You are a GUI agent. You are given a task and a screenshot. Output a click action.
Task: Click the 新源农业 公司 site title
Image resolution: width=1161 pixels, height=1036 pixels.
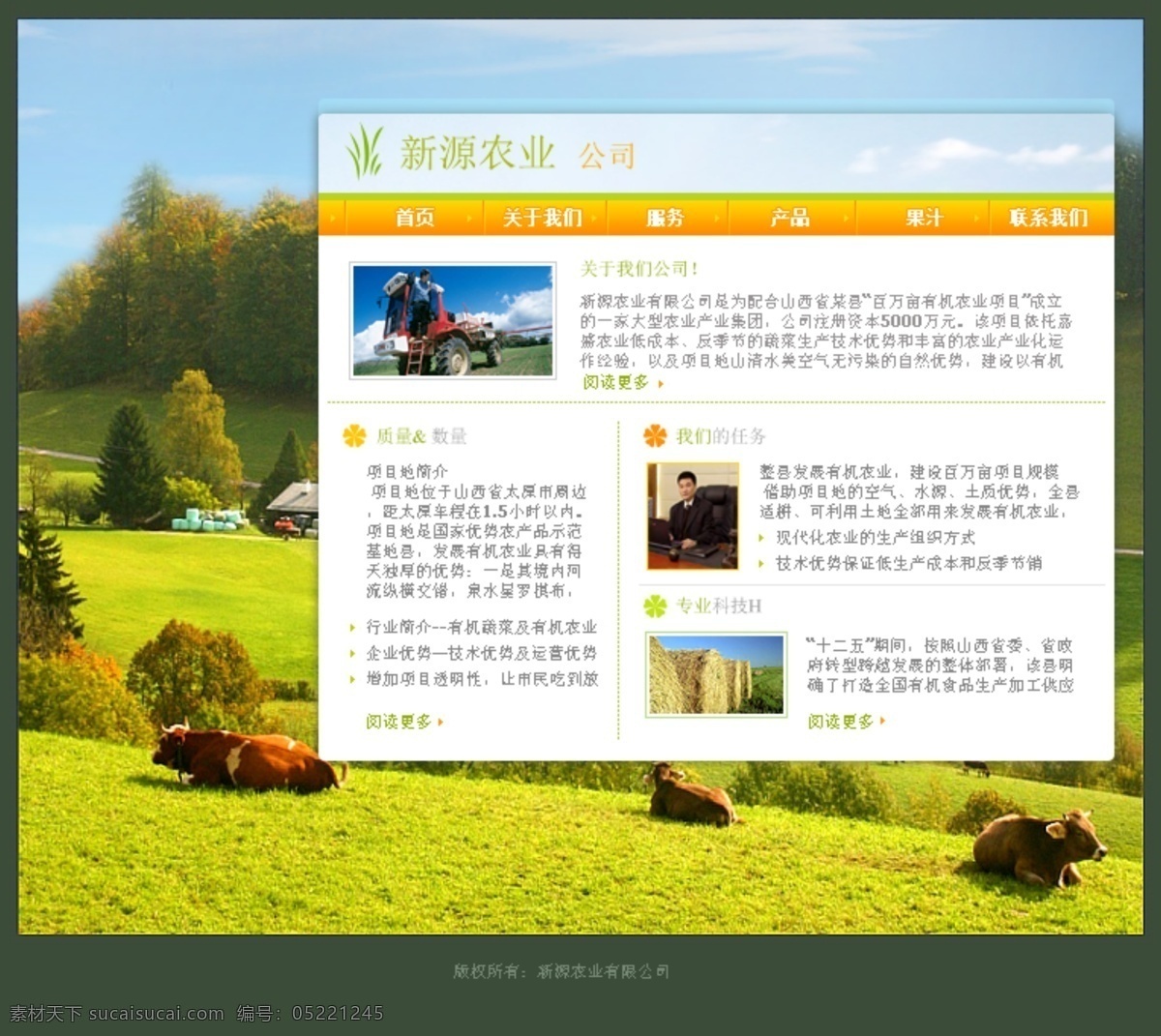coord(518,154)
